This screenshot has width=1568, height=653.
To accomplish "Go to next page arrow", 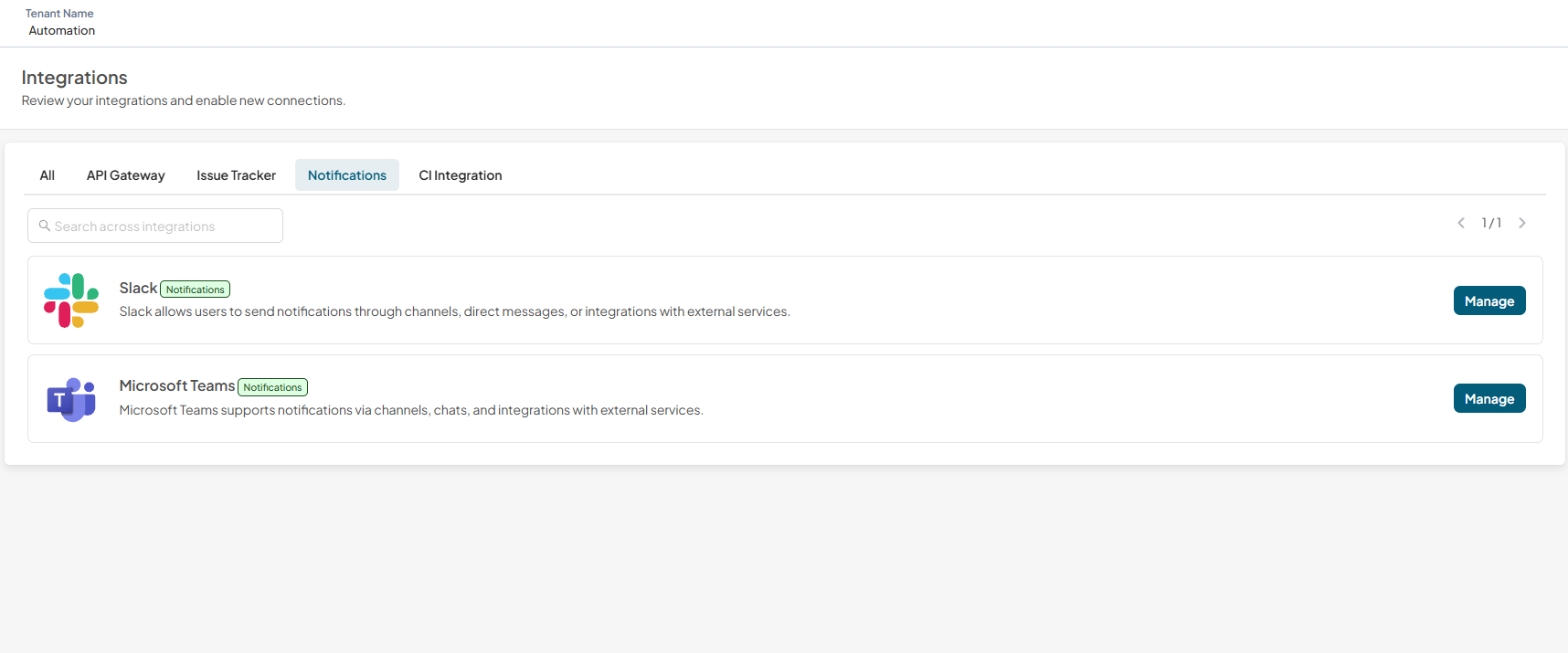I will (x=1522, y=223).
